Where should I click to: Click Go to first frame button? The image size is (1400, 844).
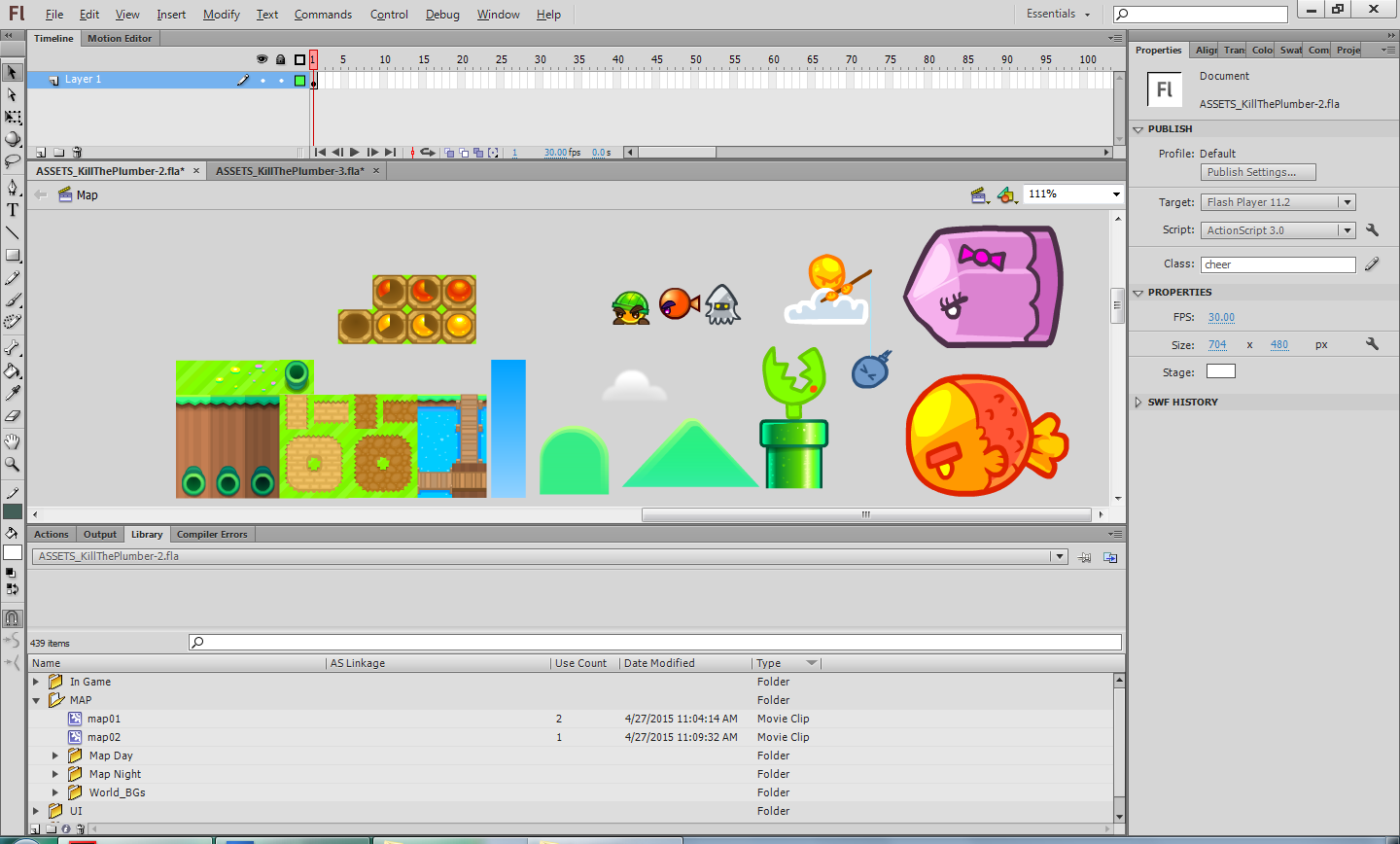[320, 153]
